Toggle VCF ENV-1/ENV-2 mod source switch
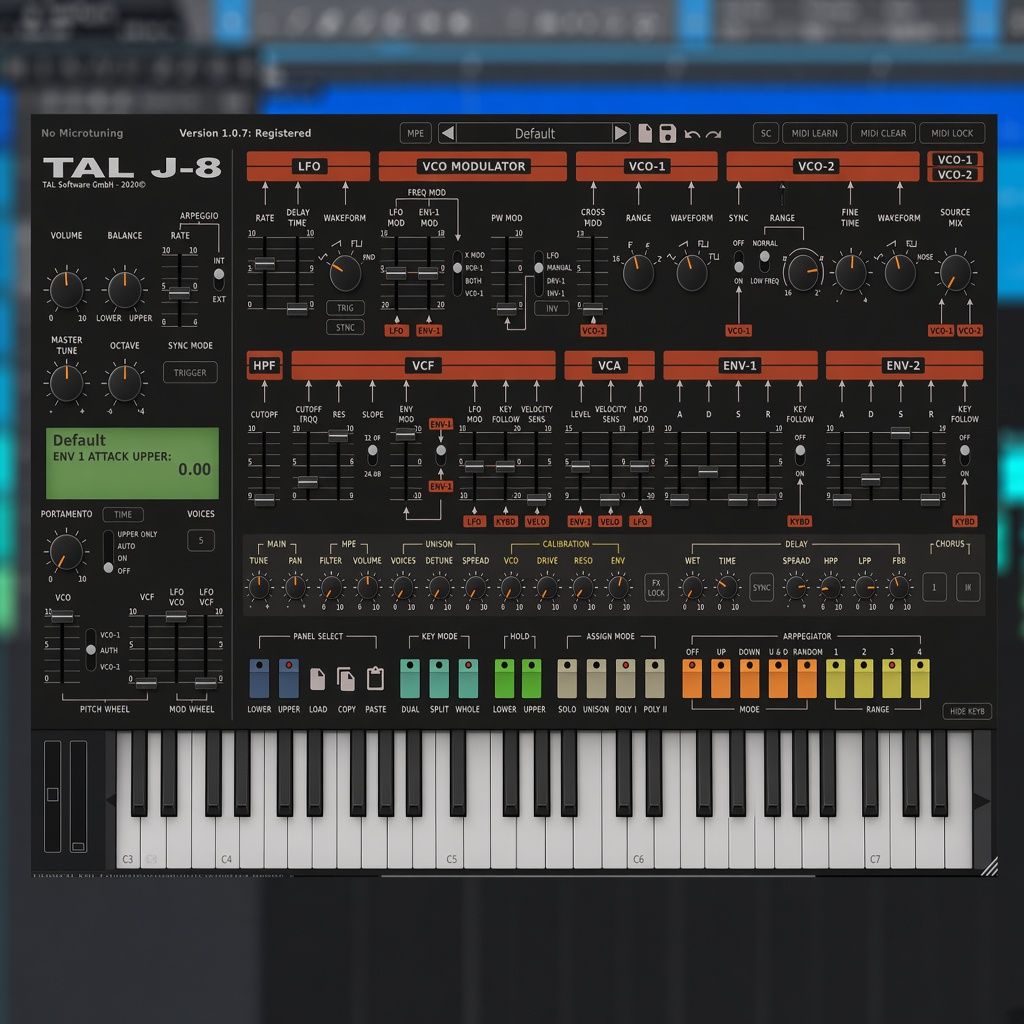 [441, 456]
